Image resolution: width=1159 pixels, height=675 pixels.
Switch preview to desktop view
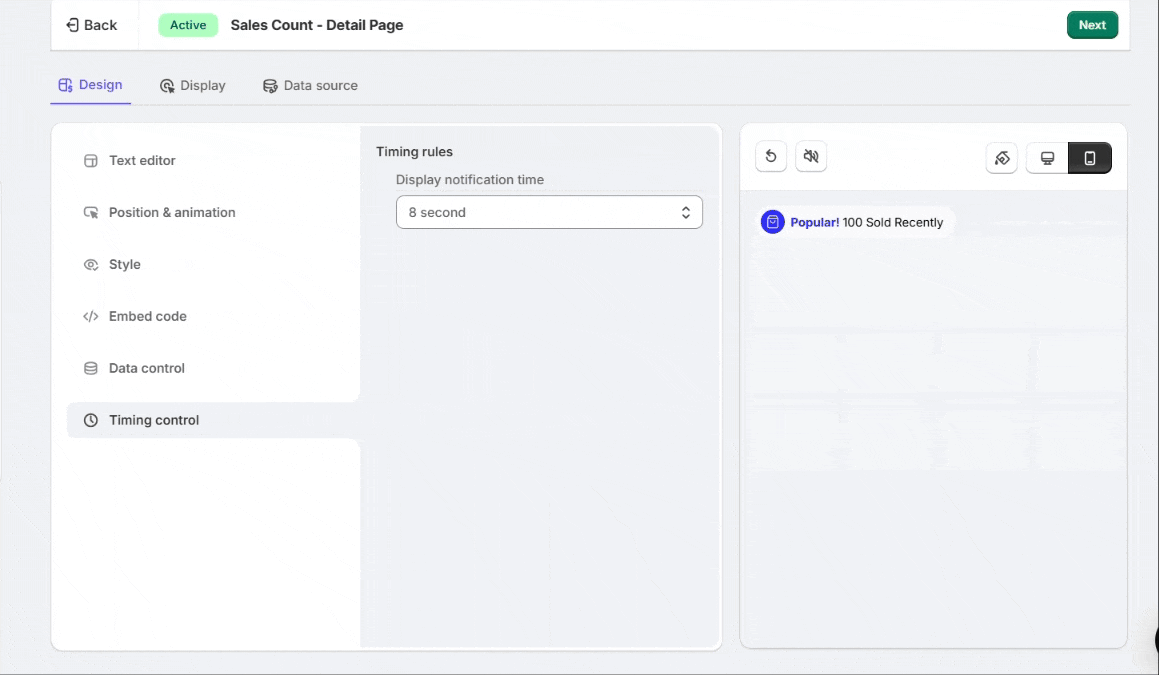(1047, 158)
